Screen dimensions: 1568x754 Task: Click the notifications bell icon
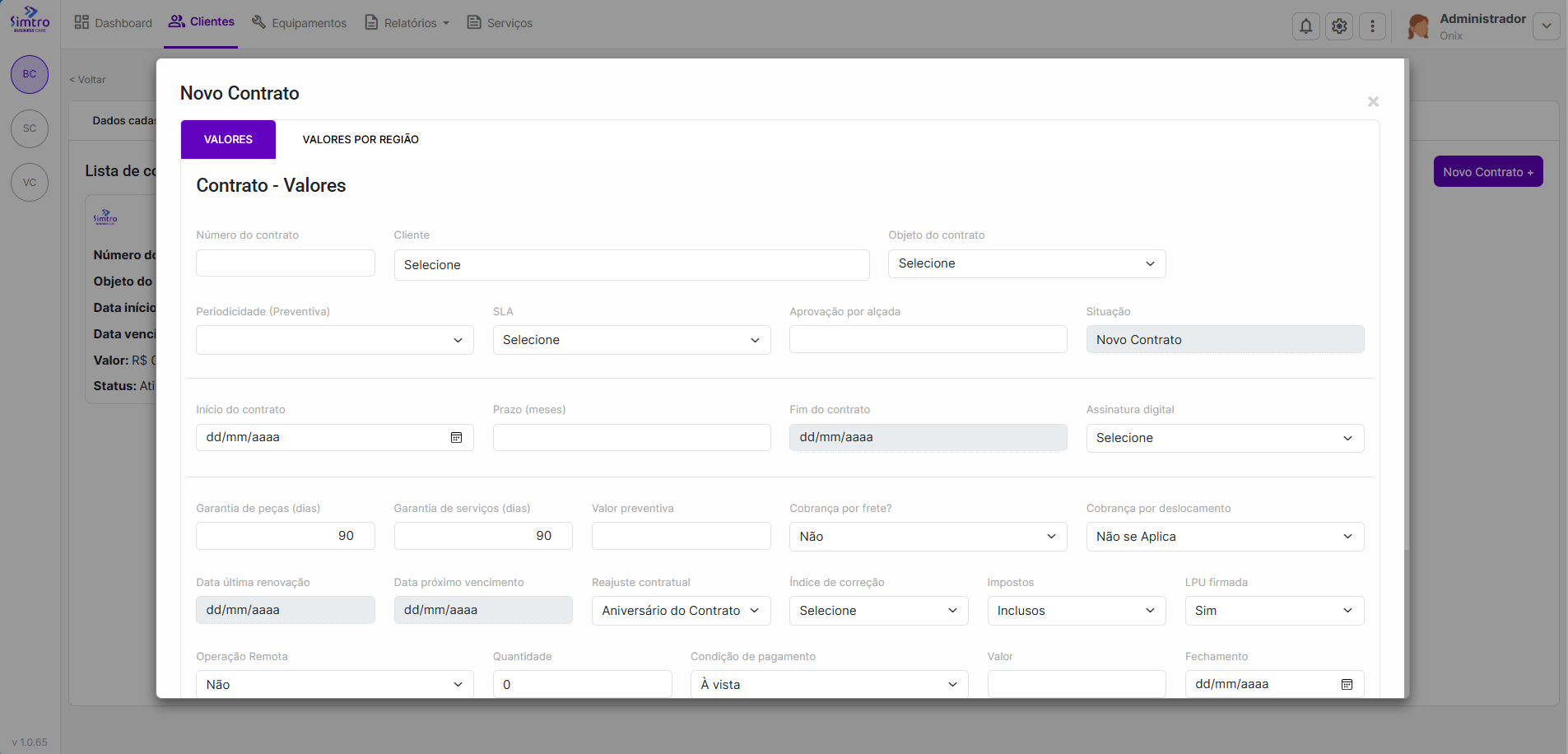[1305, 26]
